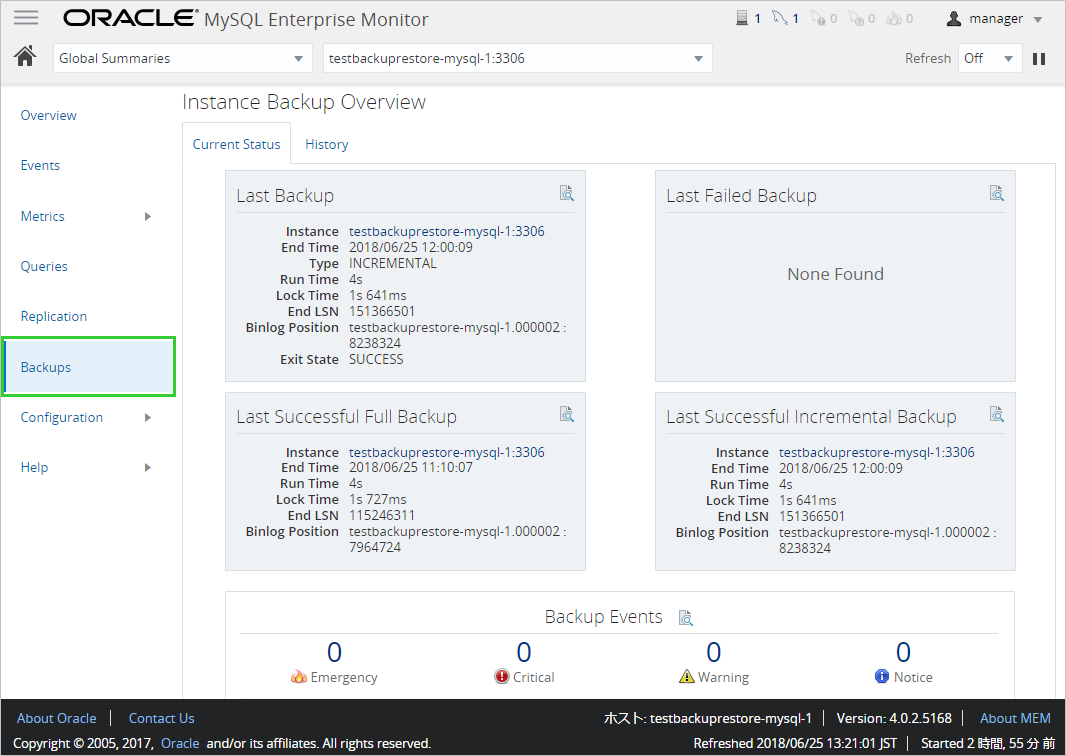Click the Emergency flame icon in Backup Events

(298, 676)
